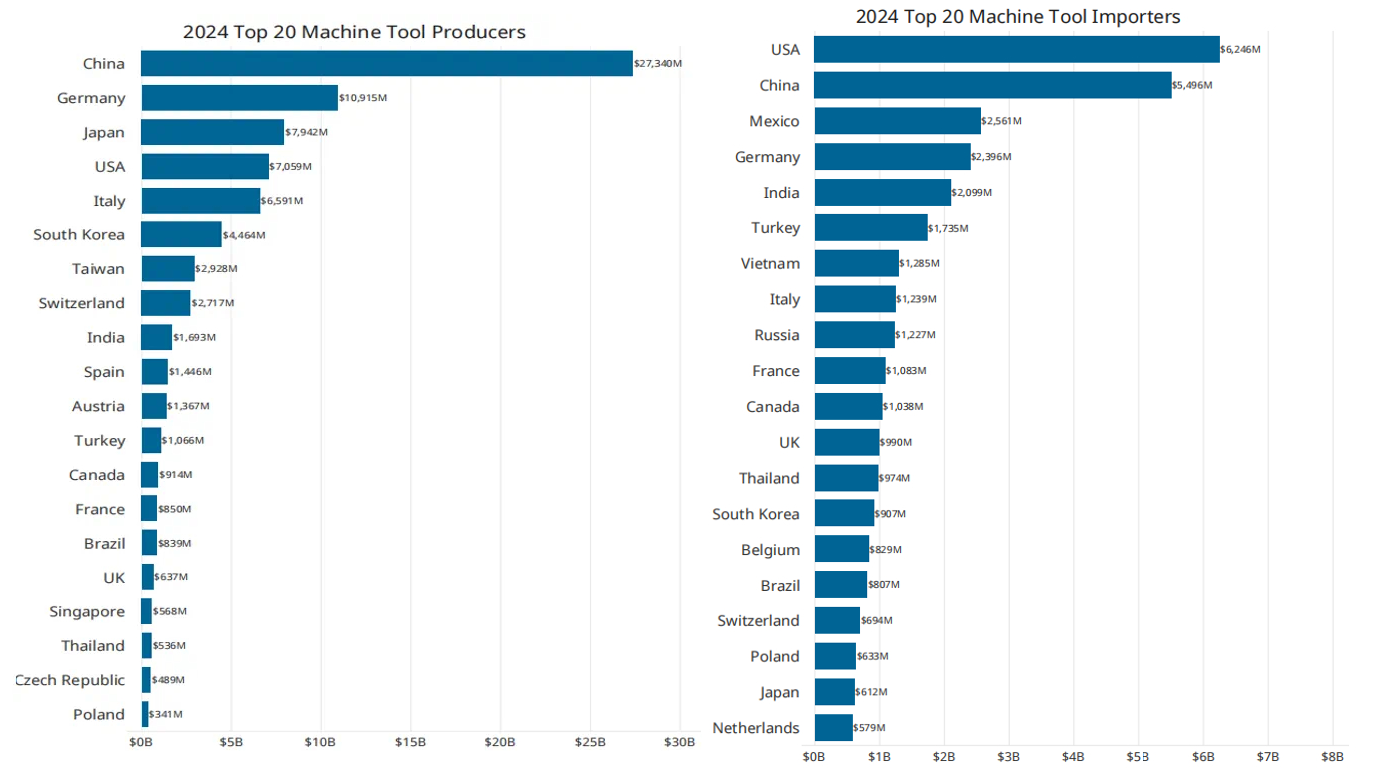Viewport: 1377px width, 771px height.
Task: Click the "$907M" value label
Action: (x=890, y=514)
